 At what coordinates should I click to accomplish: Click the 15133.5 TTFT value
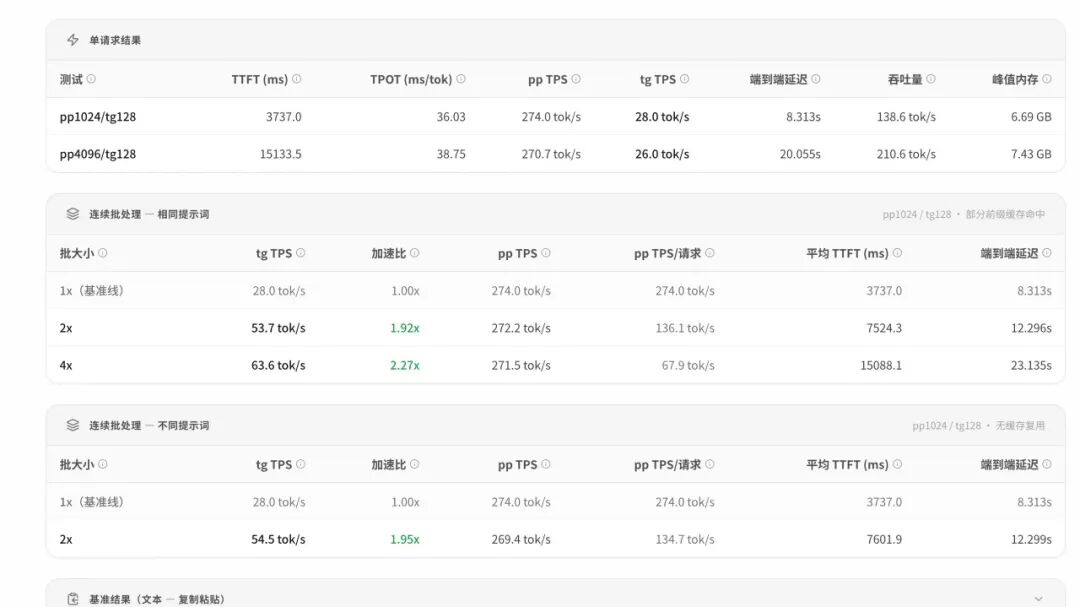coord(280,154)
